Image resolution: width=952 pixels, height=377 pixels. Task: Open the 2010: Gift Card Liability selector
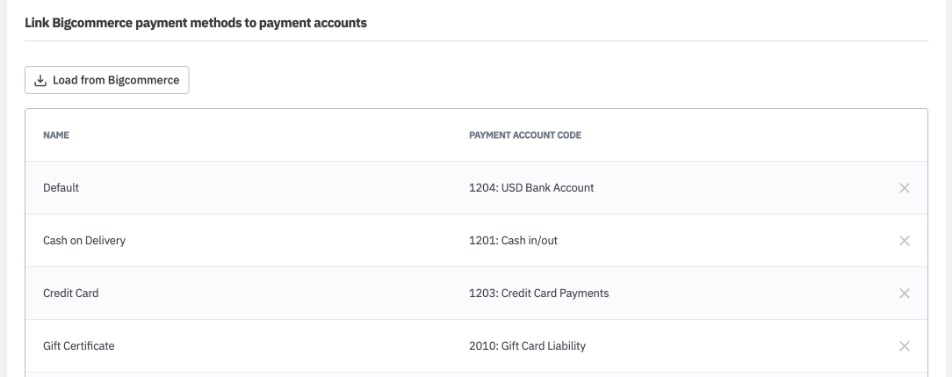tap(527, 346)
